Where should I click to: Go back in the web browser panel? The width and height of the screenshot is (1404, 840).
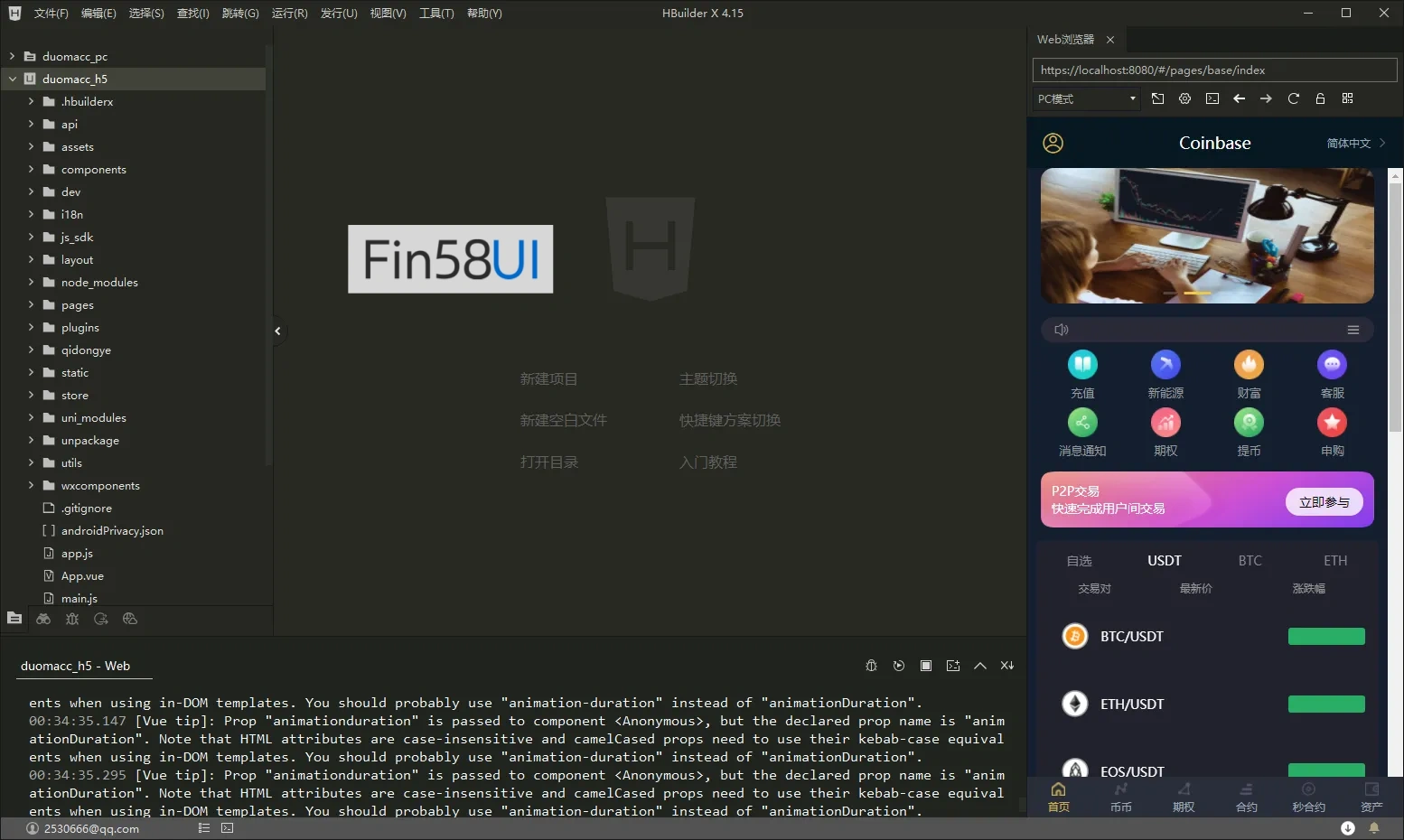1239,98
